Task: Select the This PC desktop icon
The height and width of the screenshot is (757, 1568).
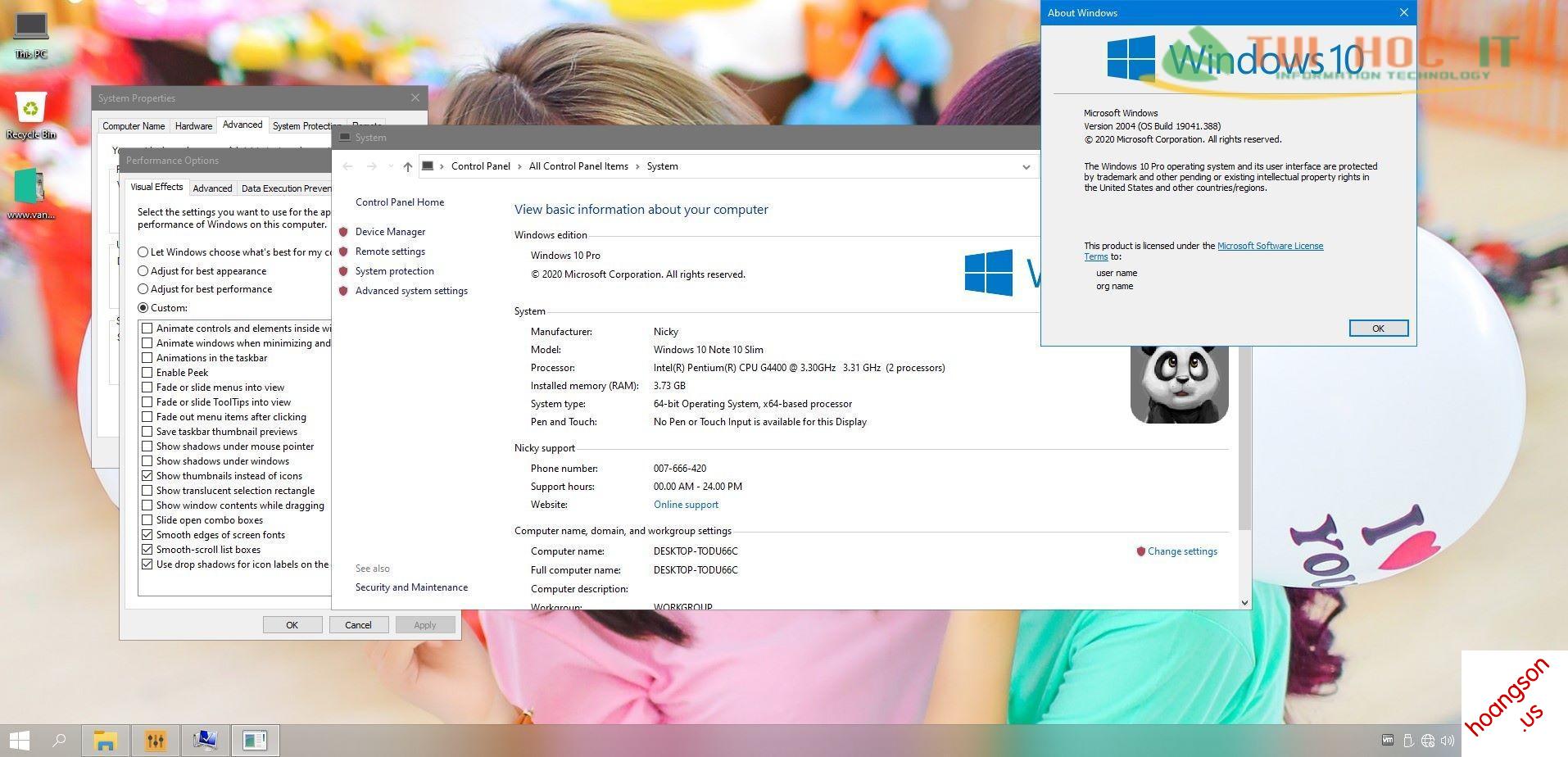Action: (31, 36)
